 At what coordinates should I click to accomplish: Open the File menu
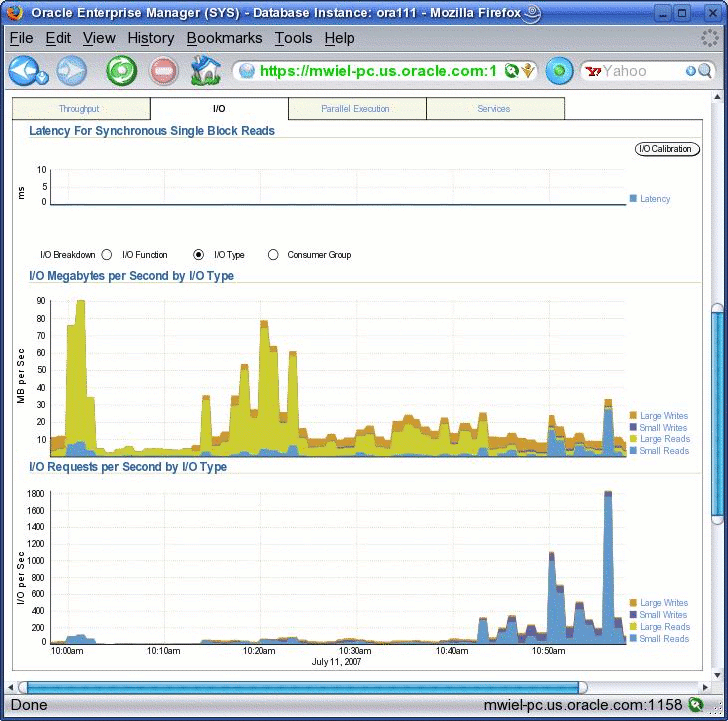point(21,38)
